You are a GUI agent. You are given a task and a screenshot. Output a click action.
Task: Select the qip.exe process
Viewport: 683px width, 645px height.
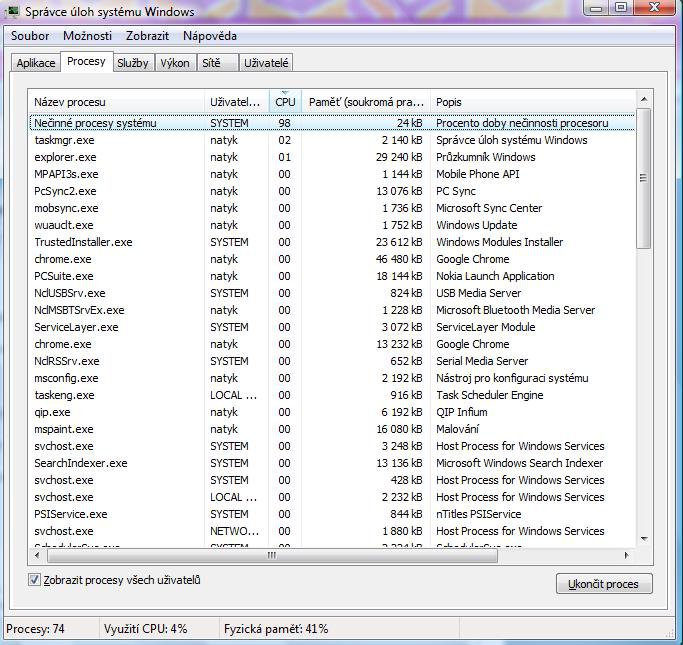(332, 412)
